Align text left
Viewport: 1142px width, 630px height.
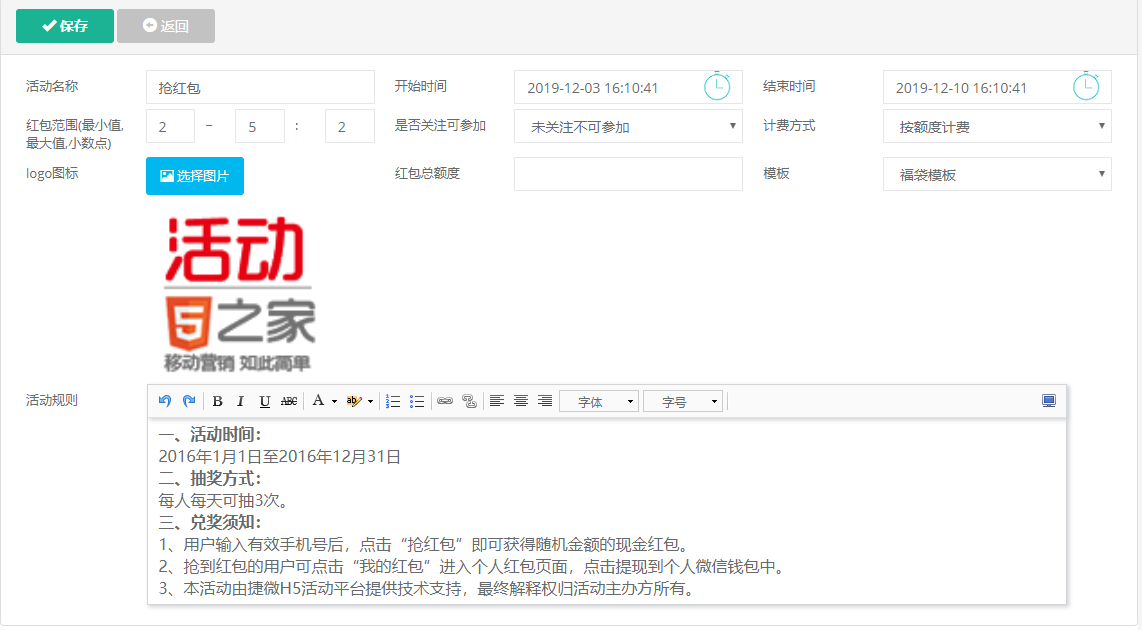coord(497,401)
